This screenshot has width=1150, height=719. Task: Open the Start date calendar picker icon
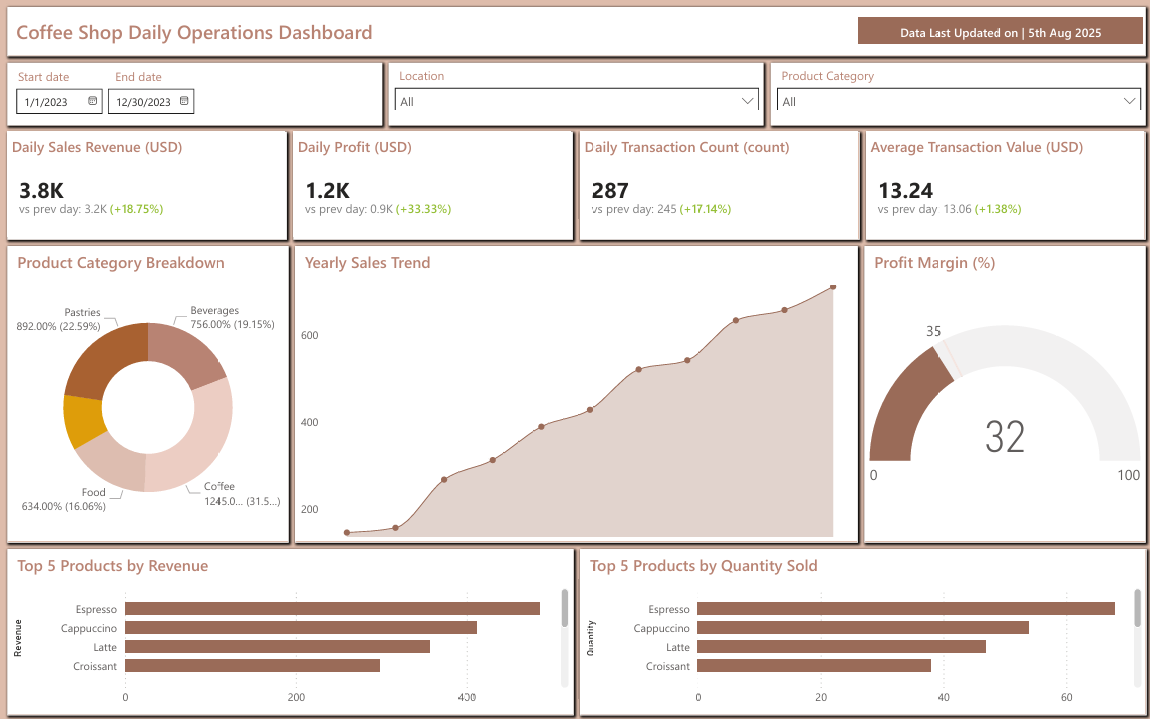92,101
